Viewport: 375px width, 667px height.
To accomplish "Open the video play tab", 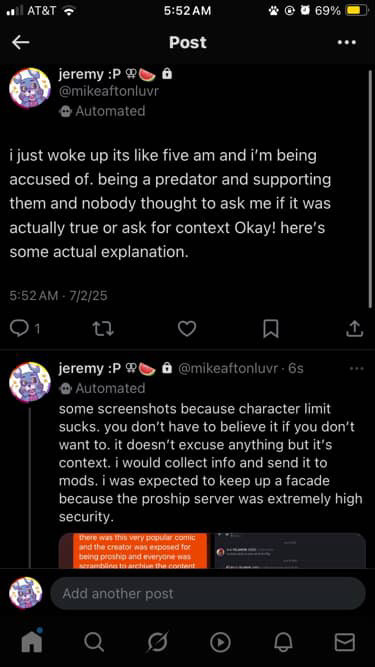I will [220, 642].
